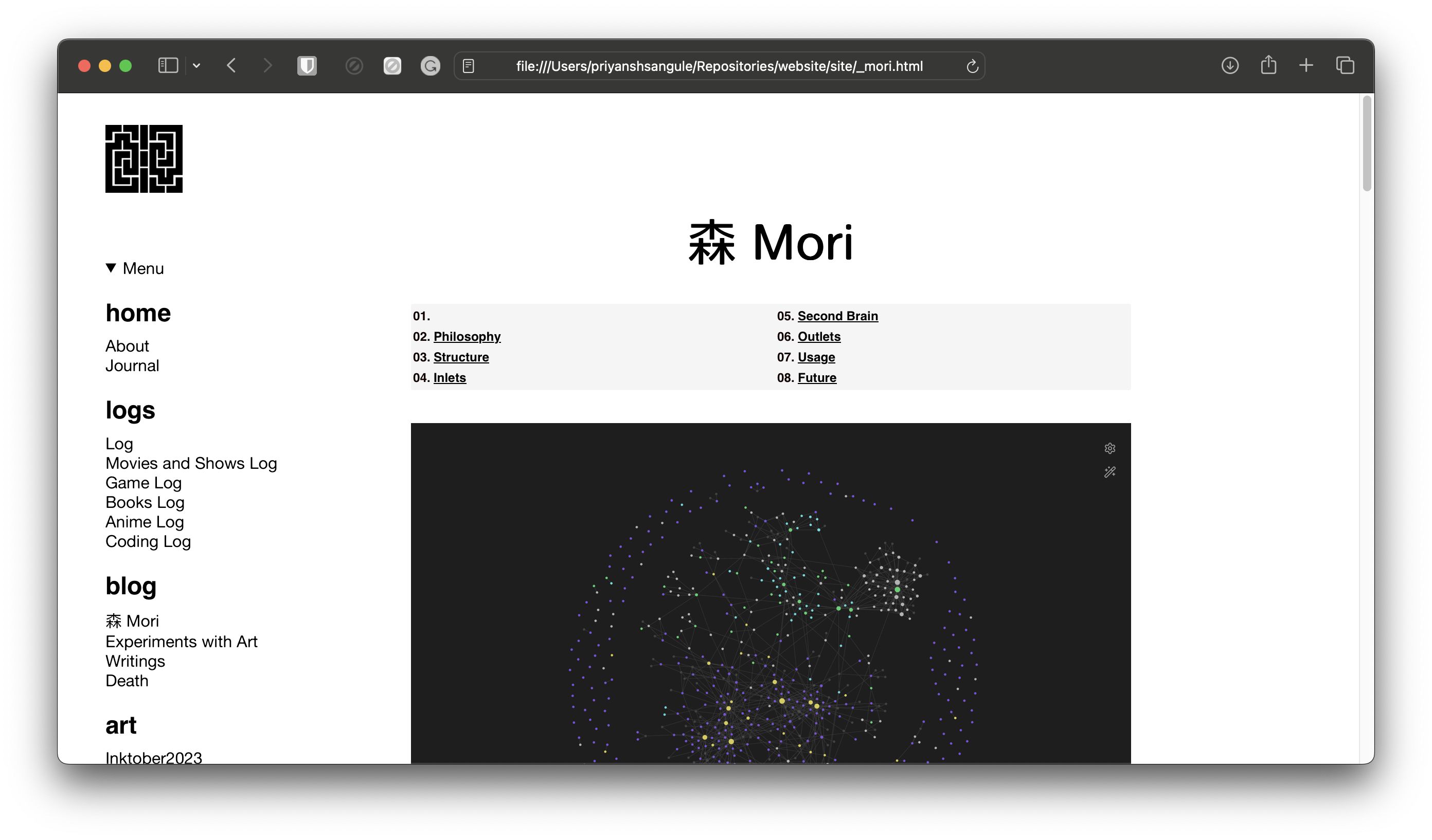
Task: Click the blog heading in sidebar
Action: 131,586
